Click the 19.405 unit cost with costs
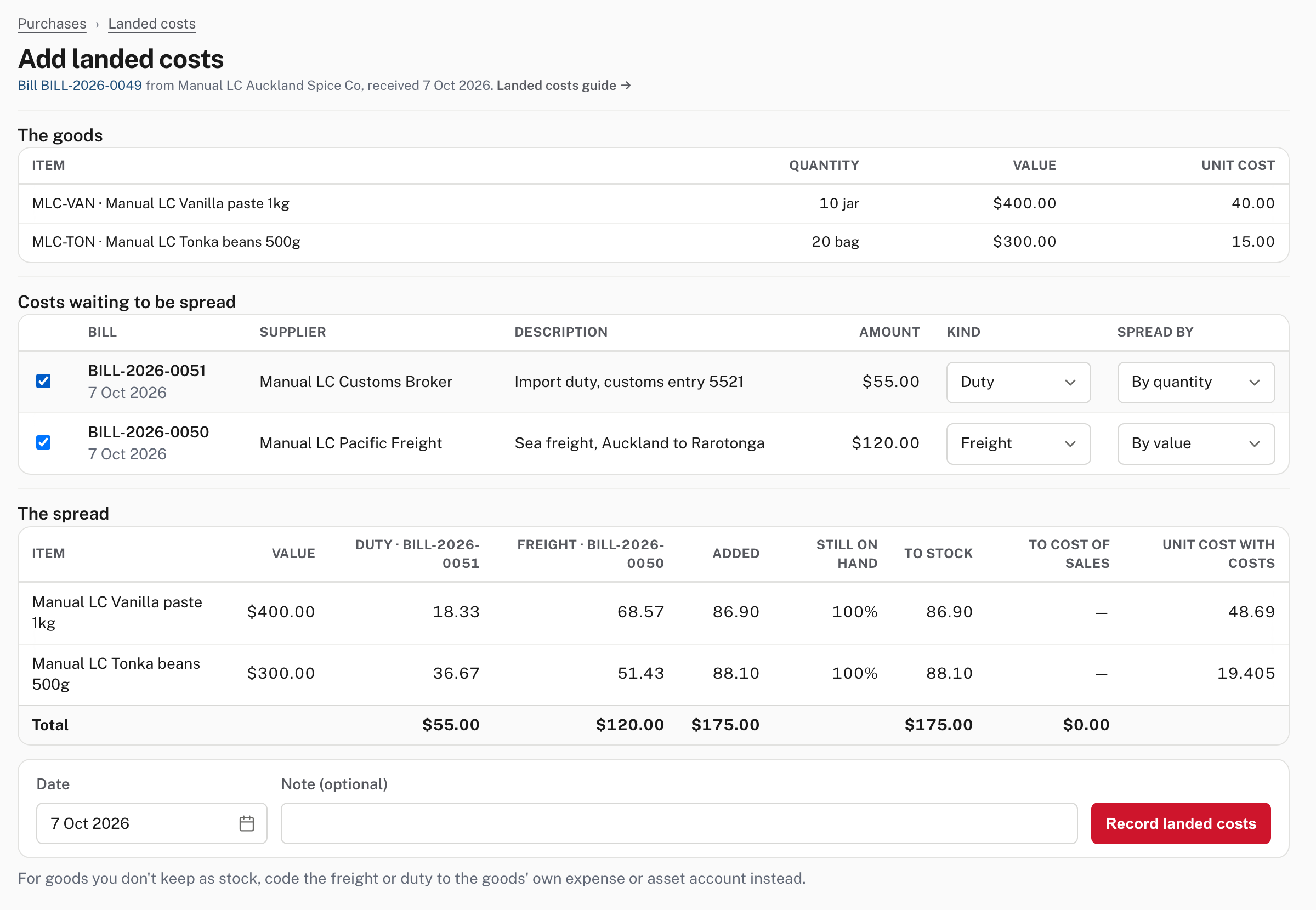The height and width of the screenshot is (910, 1316). click(1246, 673)
